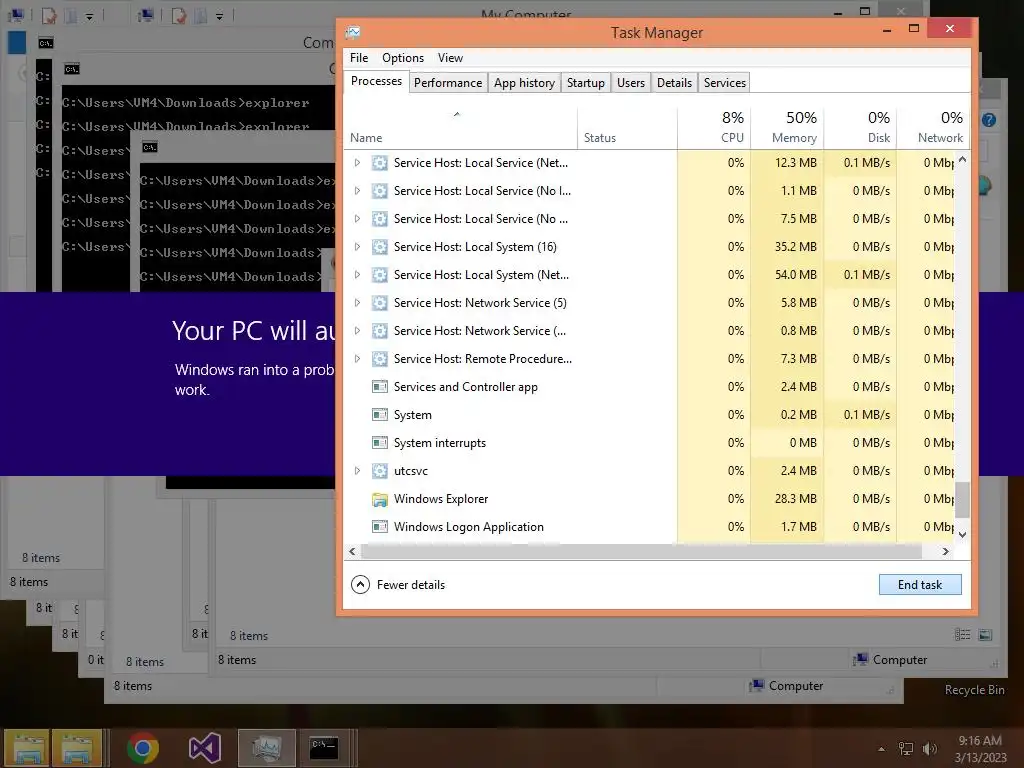Click the second File Explorer taskbar icon
Viewport: 1024px width, 768px height.
click(x=76, y=748)
